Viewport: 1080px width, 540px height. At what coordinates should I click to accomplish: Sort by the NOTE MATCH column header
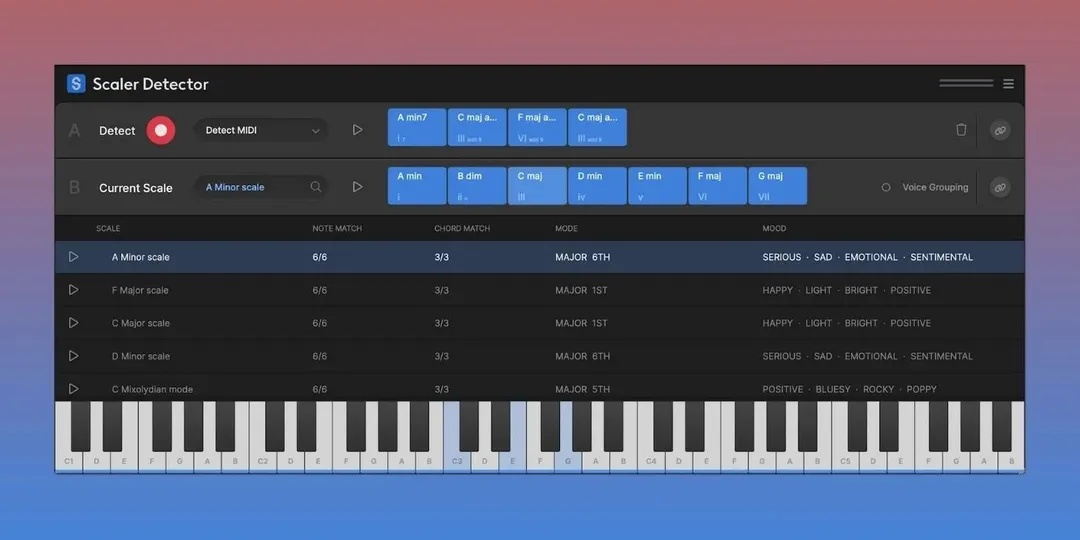point(337,229)
